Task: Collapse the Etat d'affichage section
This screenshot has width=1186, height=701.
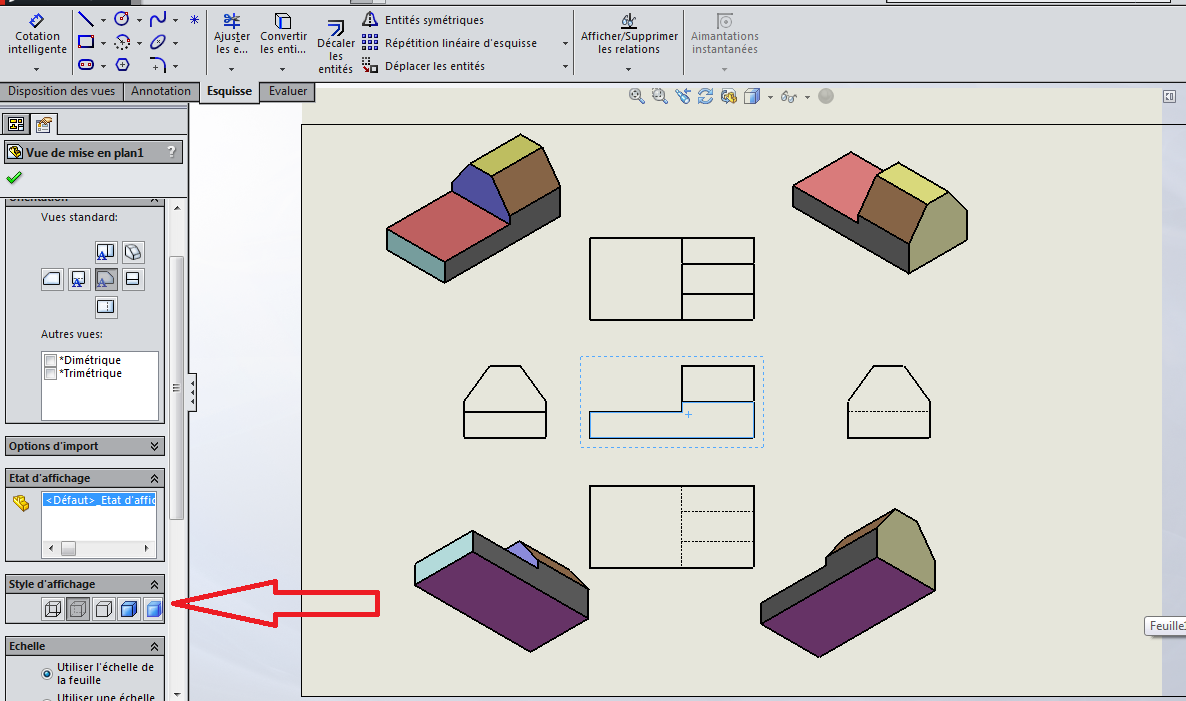Action: click(x=154, y=478)
